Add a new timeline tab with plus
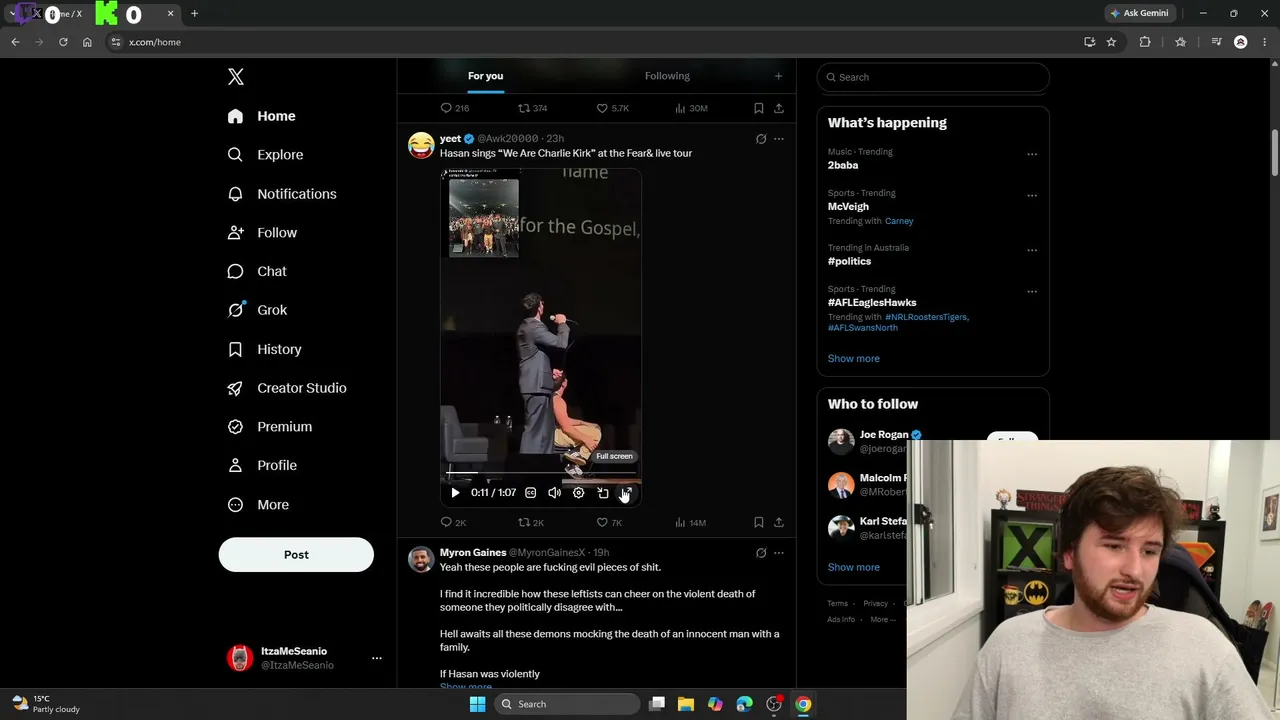This screenshot has height=720, width=1280. pyautogui.click(x=778, y=76)
